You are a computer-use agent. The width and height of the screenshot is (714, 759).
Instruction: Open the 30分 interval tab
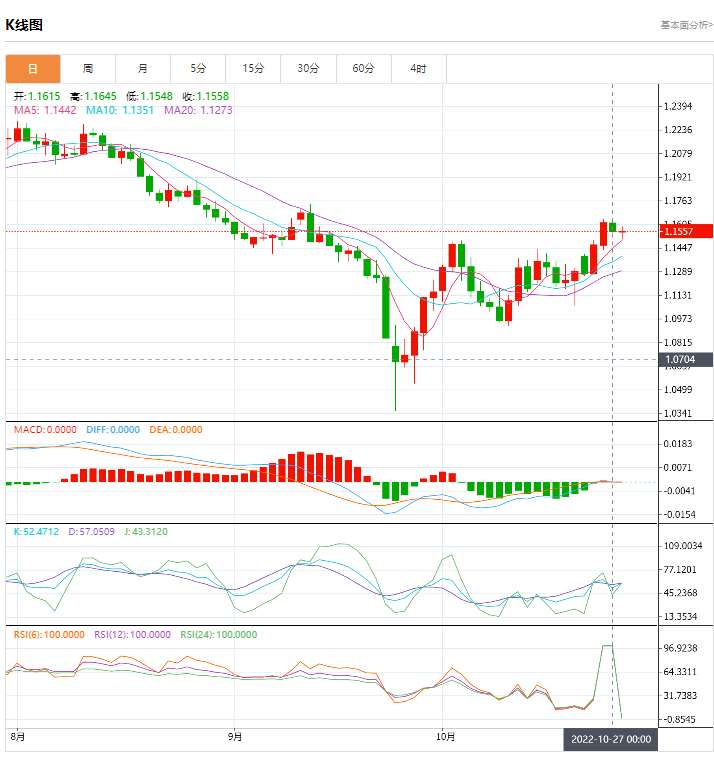click(x=308, y=69)
